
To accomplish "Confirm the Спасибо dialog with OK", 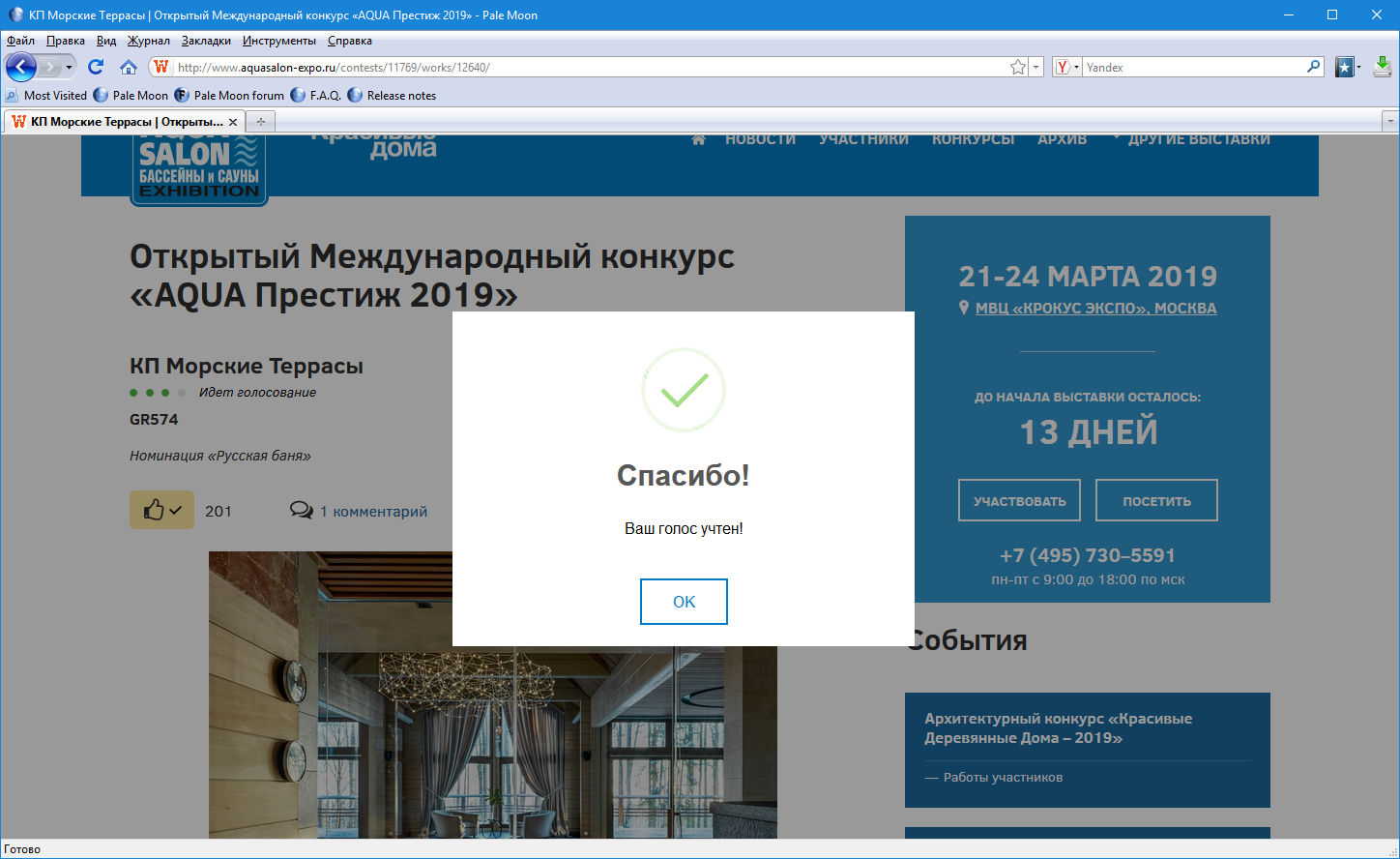I will (x=684, y=602).
